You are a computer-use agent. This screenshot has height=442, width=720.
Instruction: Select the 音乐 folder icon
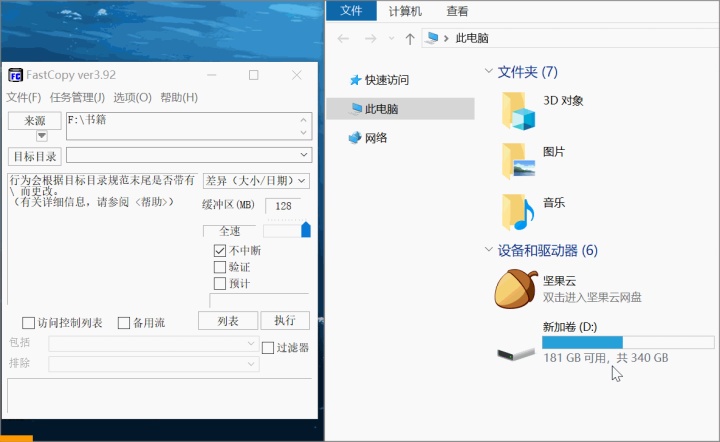coord(518,211)
